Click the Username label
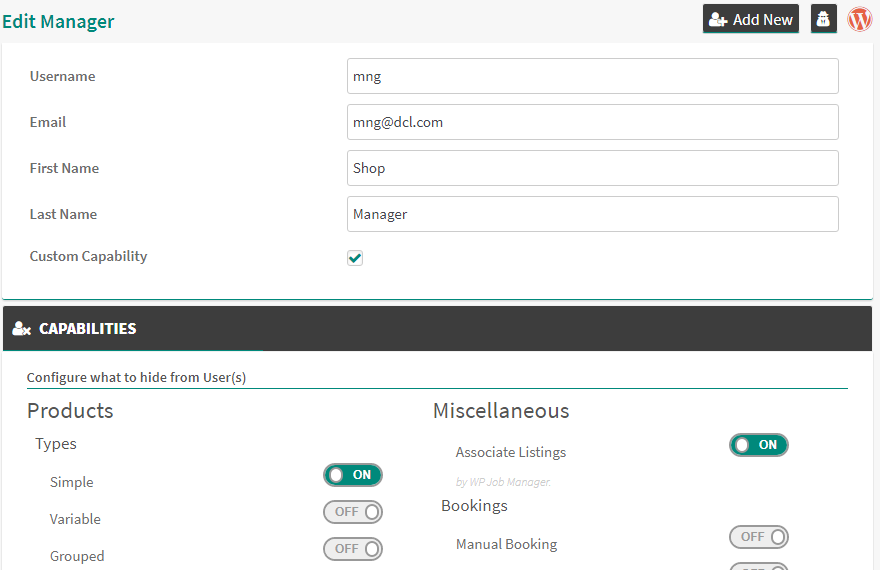This screenshot has width=880, height=570. coord(62,76)
